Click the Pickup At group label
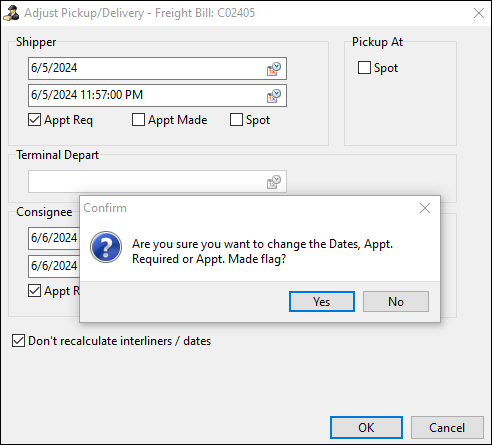The image size is (492, 445). [377, 42]
